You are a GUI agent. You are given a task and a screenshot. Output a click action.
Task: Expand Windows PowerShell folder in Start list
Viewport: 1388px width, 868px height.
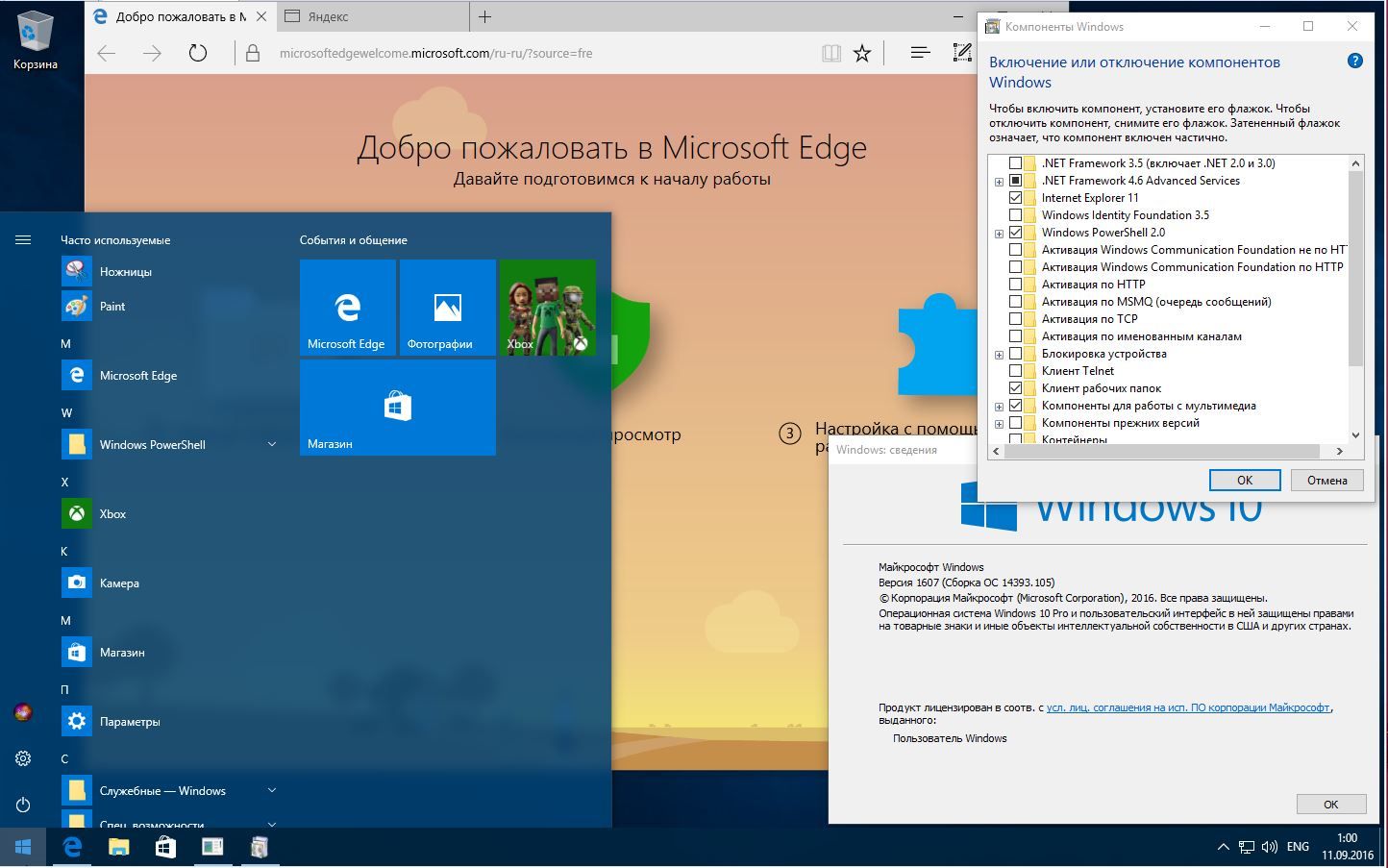(272, 444)
